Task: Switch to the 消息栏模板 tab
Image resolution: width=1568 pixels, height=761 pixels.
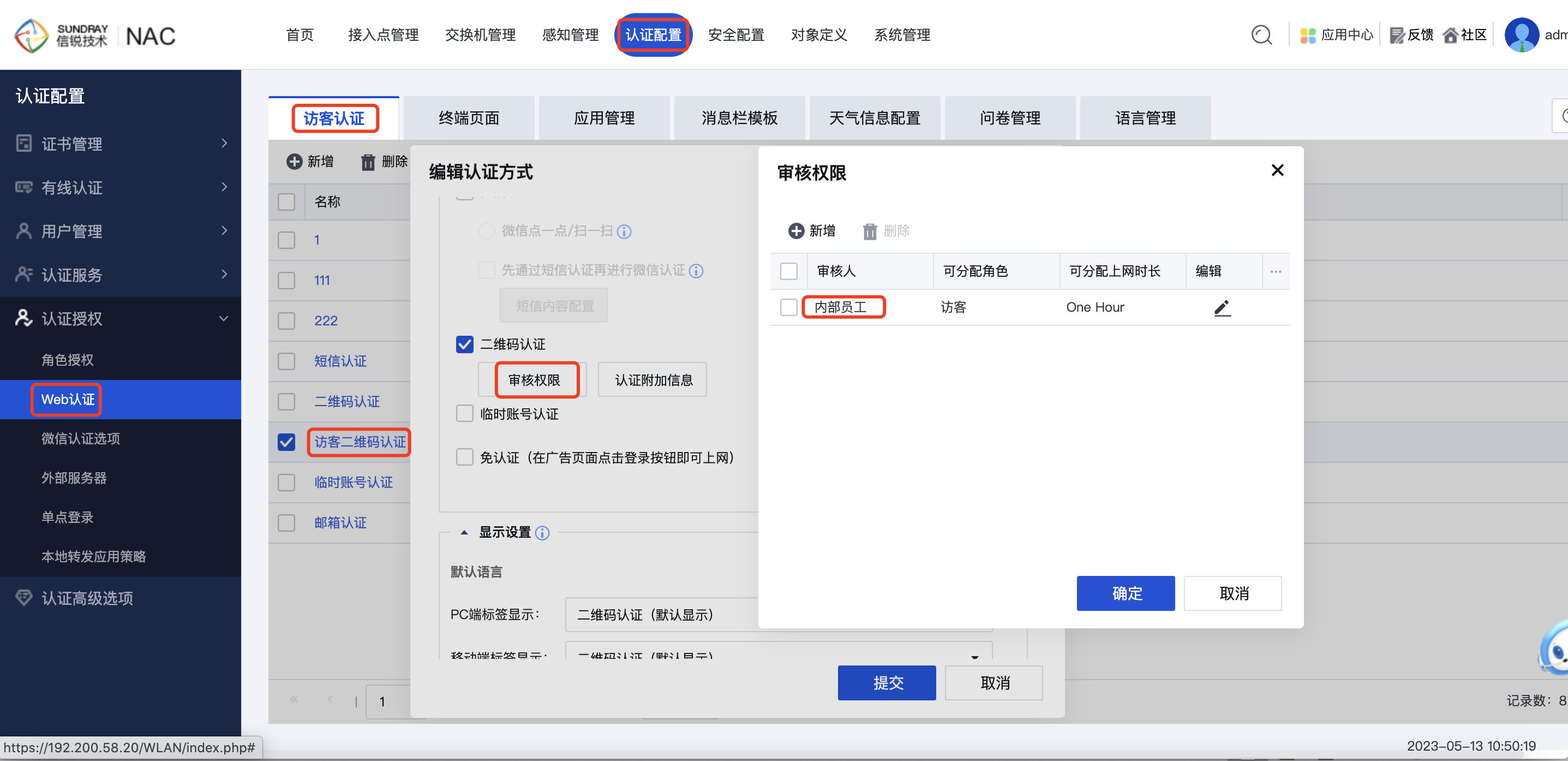Action: pos(740,117)
